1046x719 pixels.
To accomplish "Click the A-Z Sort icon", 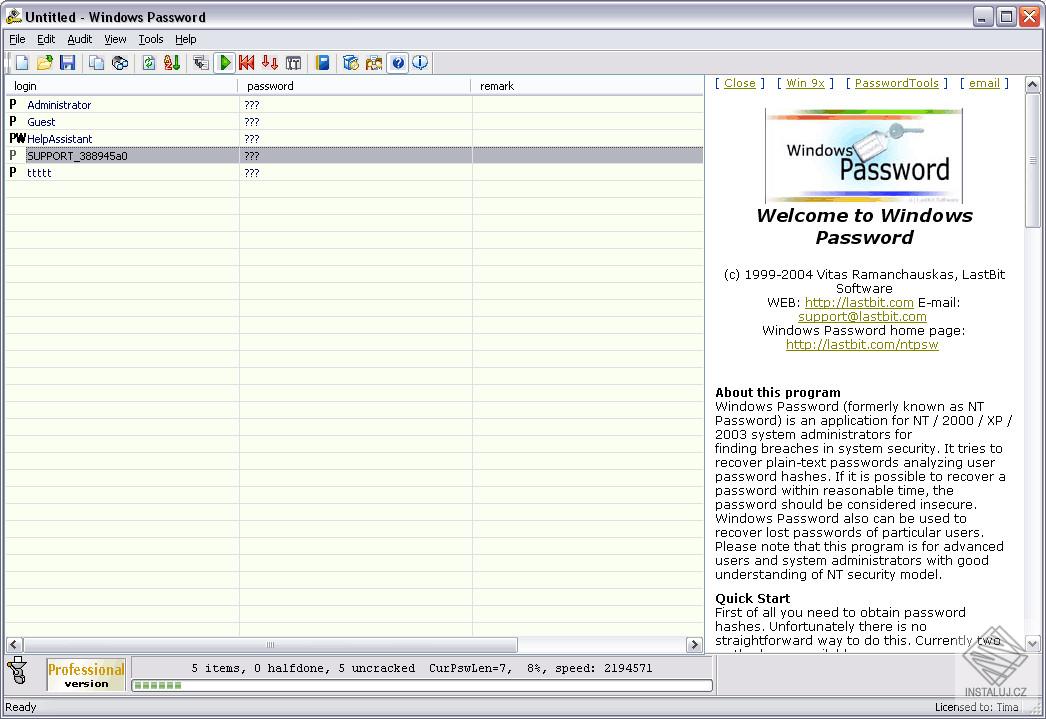I will (x=171, y=63).
